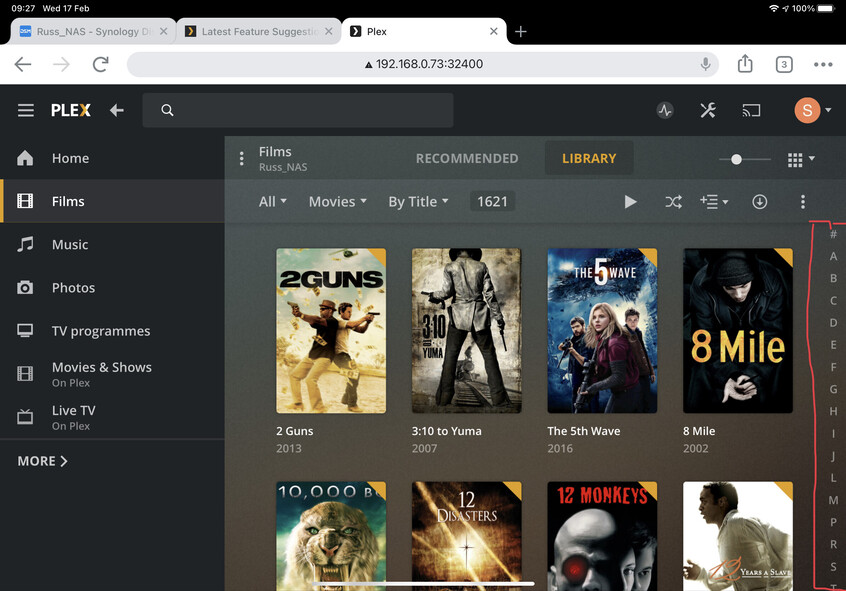Screen dimensions: 846x591
Task: Open Home in the sidebar
Action: click(112, 158)
